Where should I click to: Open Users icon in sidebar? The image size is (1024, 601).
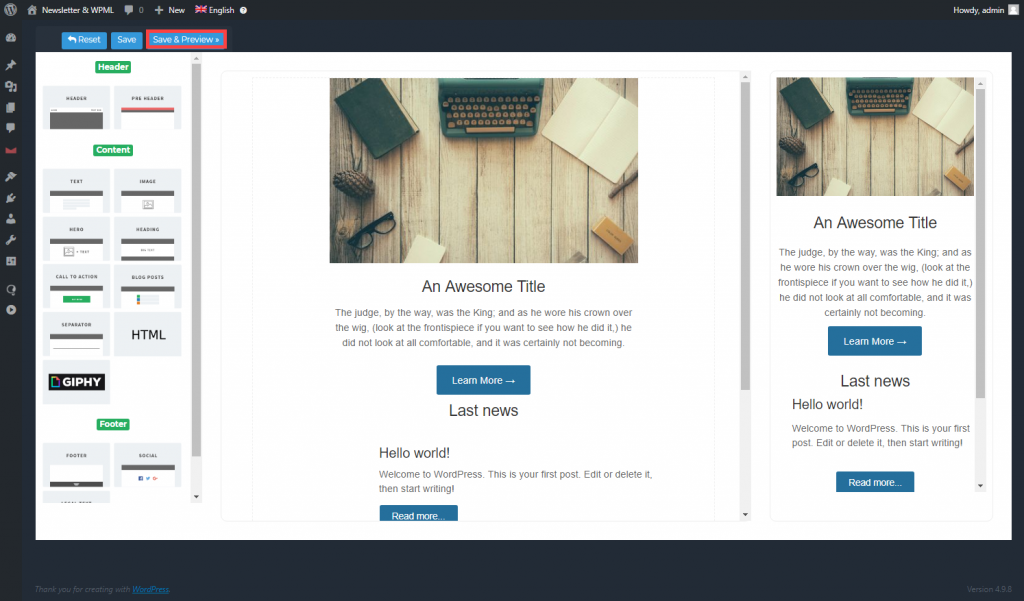click(x=11, y=219)
